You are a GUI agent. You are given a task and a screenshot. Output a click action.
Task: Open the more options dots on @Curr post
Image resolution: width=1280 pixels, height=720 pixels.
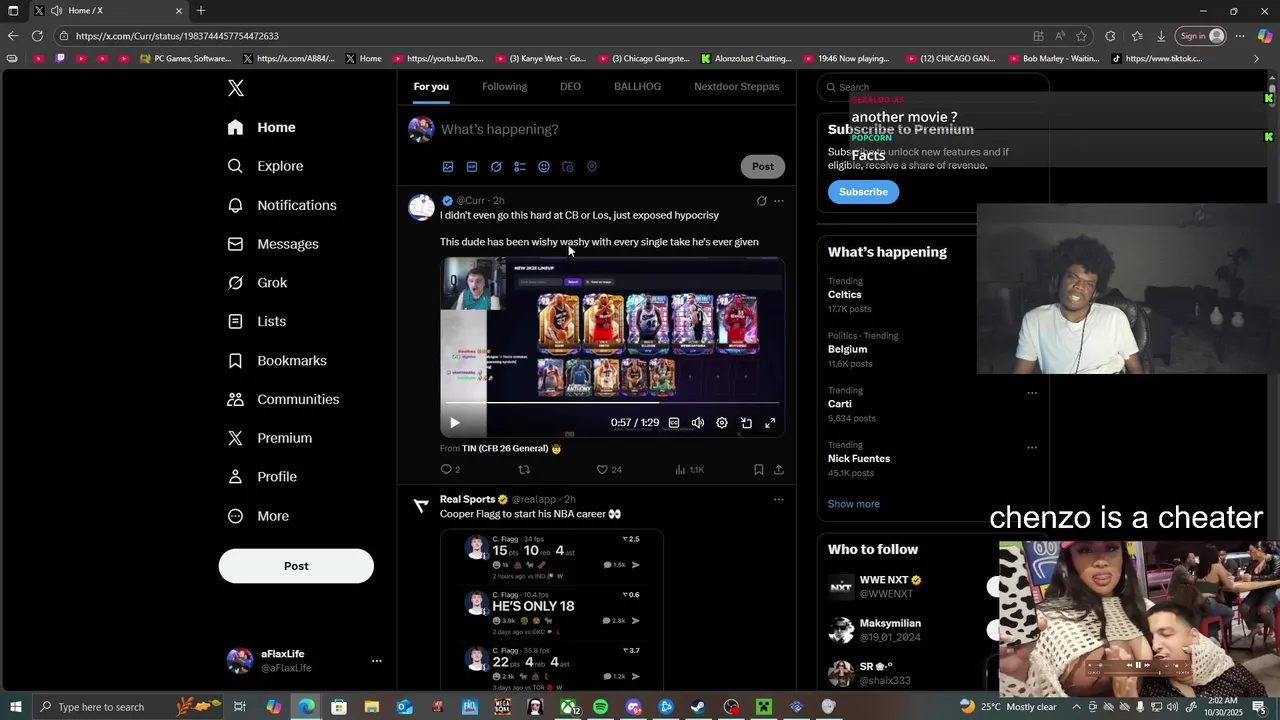[779, 201]
